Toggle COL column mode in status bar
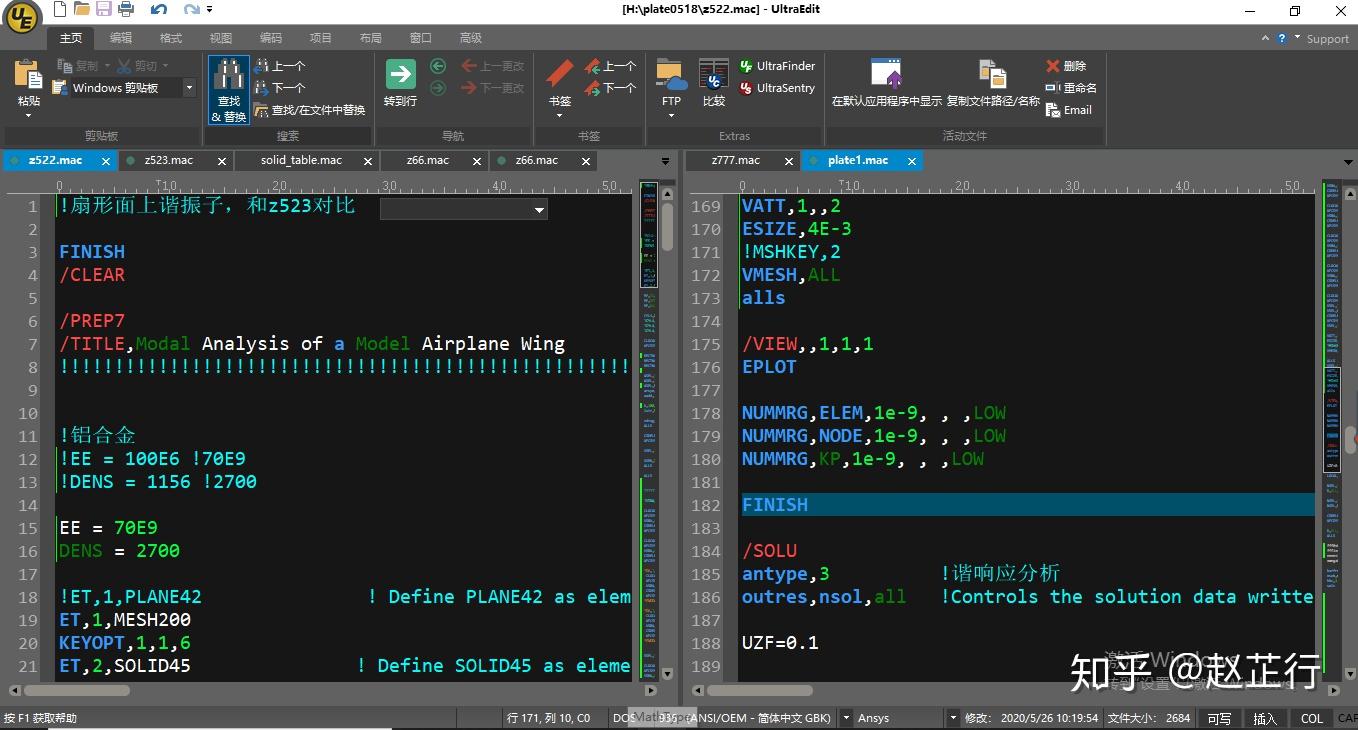The height and width of the screenshot is (730, 1358). tap(1311, 718)
